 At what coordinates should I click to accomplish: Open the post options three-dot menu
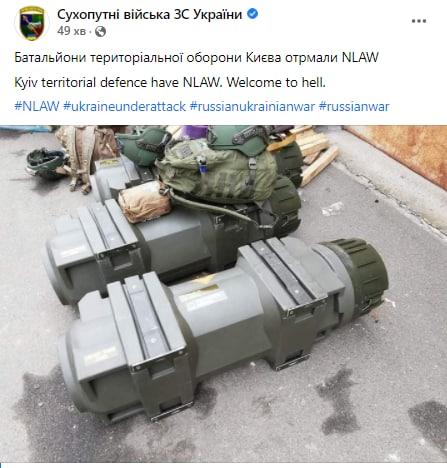419,21
